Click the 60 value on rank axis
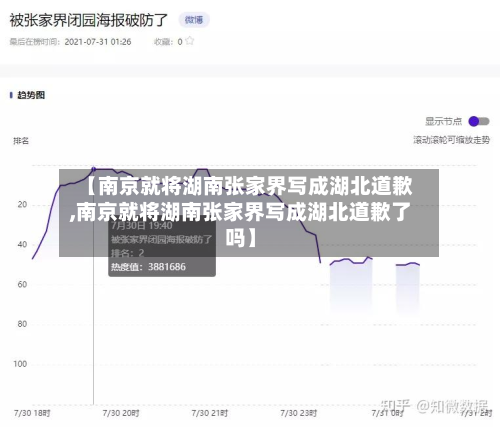This screenshot has height=427, width=500. pos(22,284)
